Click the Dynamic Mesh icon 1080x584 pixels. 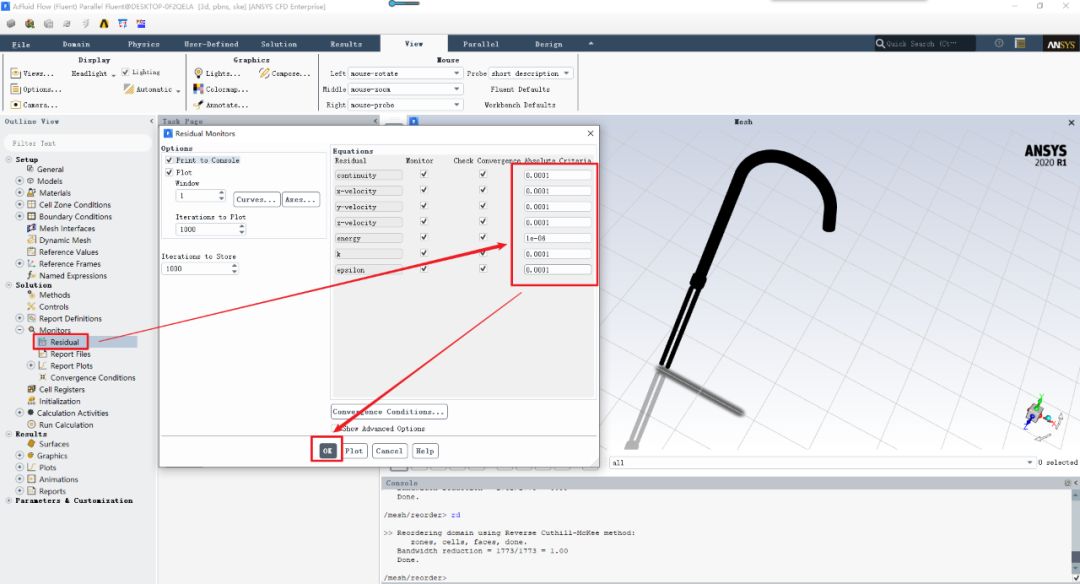pyautogui.click(x=31, y=240)
